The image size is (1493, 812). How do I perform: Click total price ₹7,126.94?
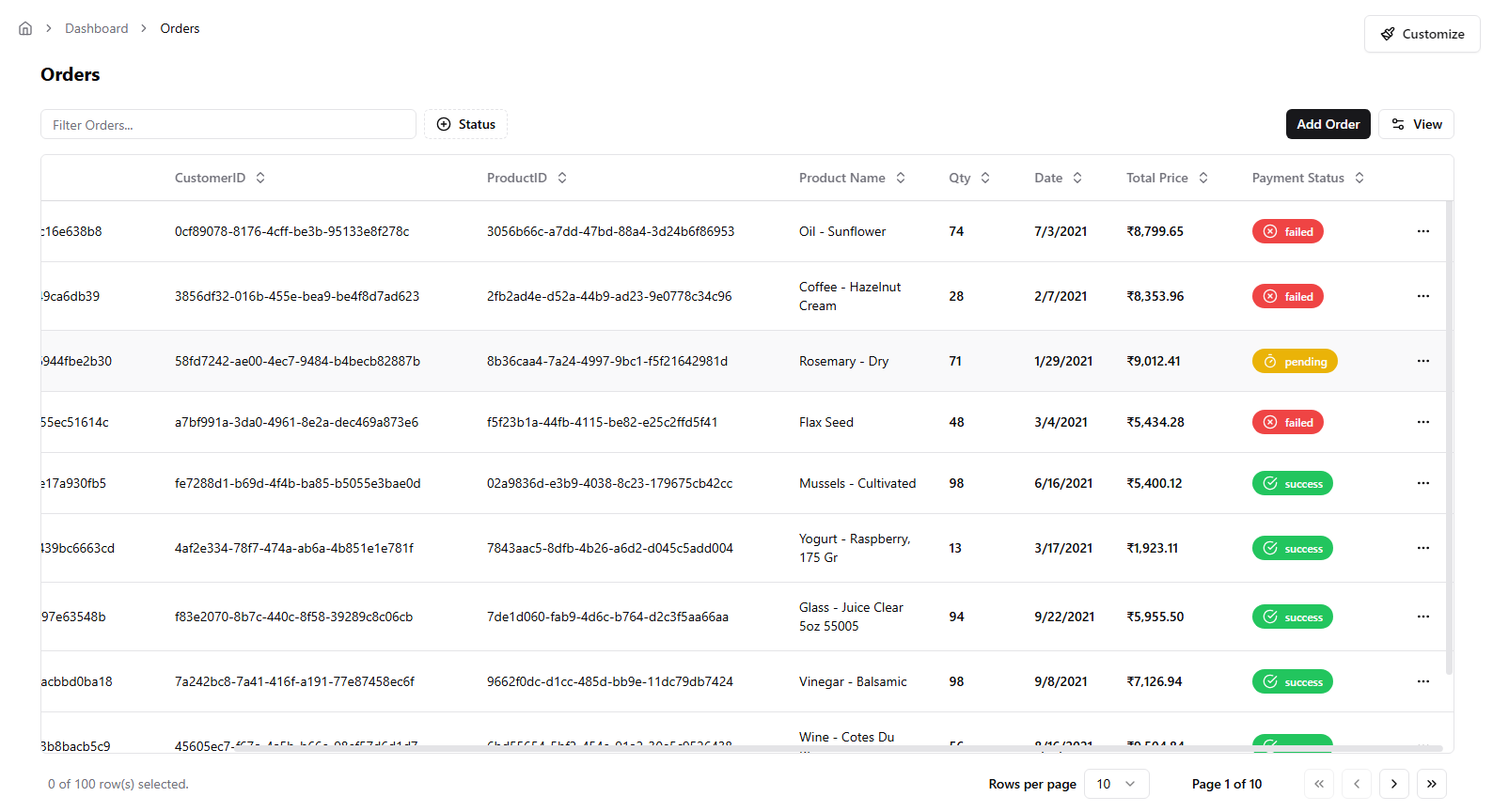pos(1155,681)
